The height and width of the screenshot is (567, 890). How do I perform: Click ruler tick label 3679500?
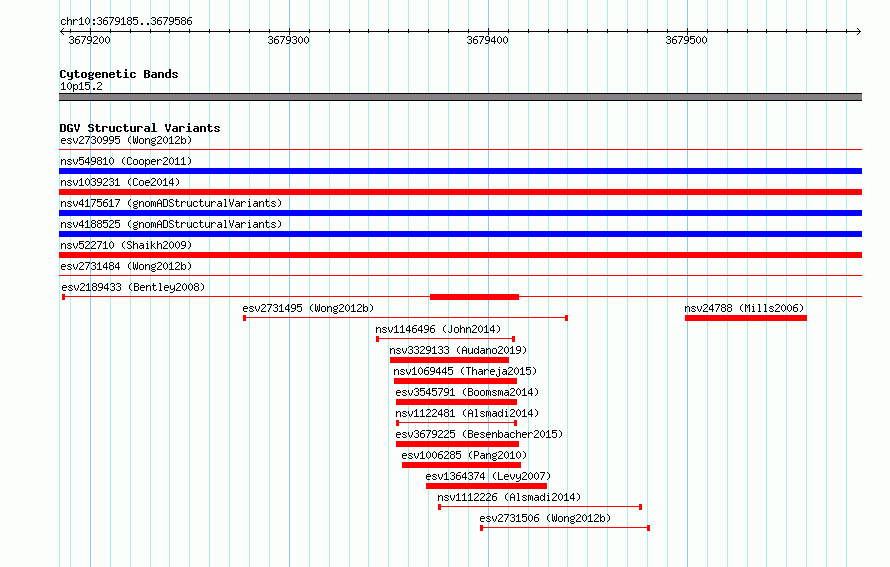point(686,40)
